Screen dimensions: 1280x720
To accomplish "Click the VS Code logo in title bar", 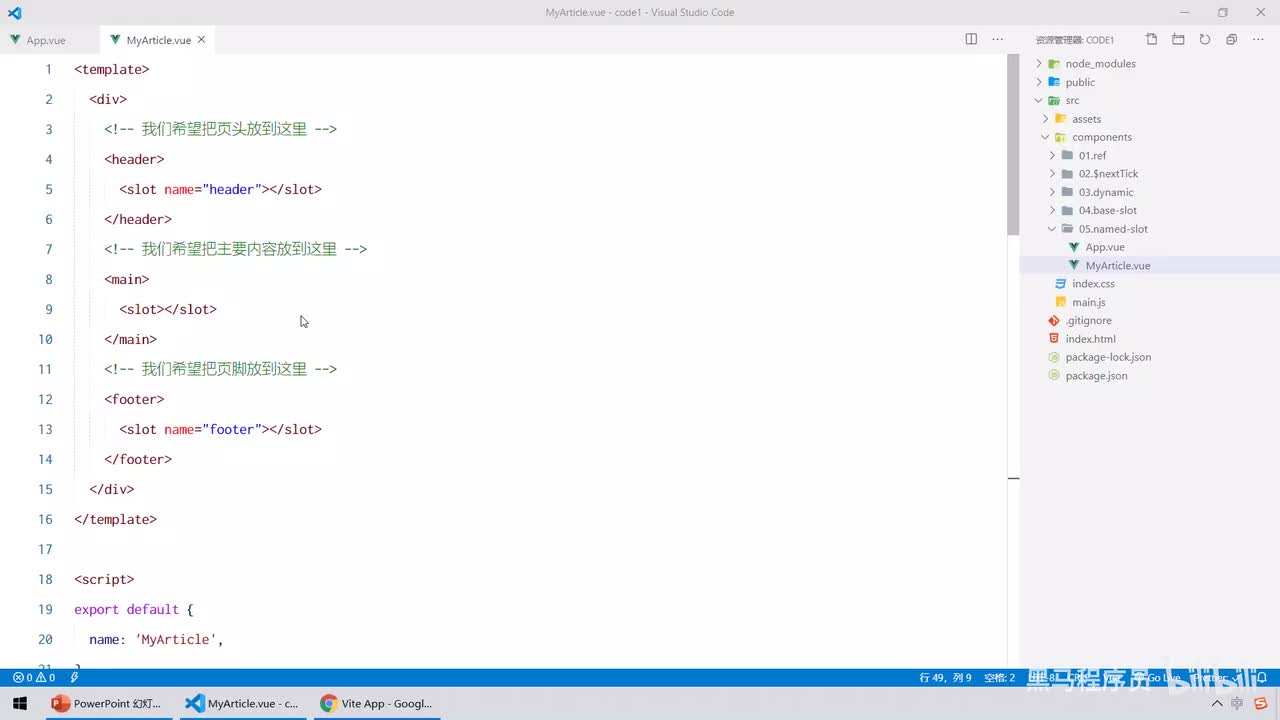I will (x=14, y=13).
